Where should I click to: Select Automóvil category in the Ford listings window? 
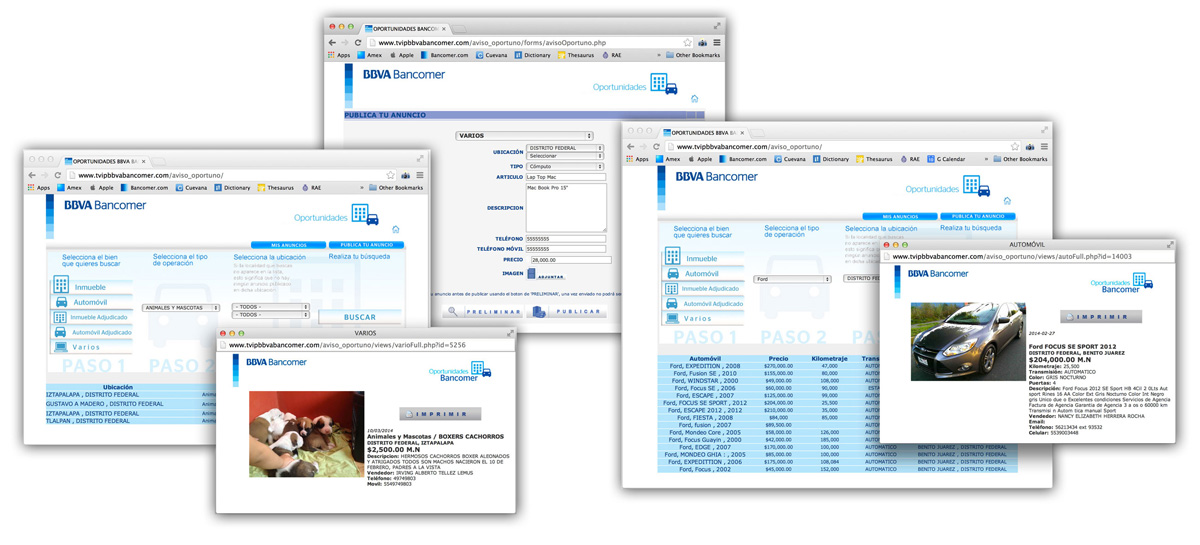(x=704, y=273)
